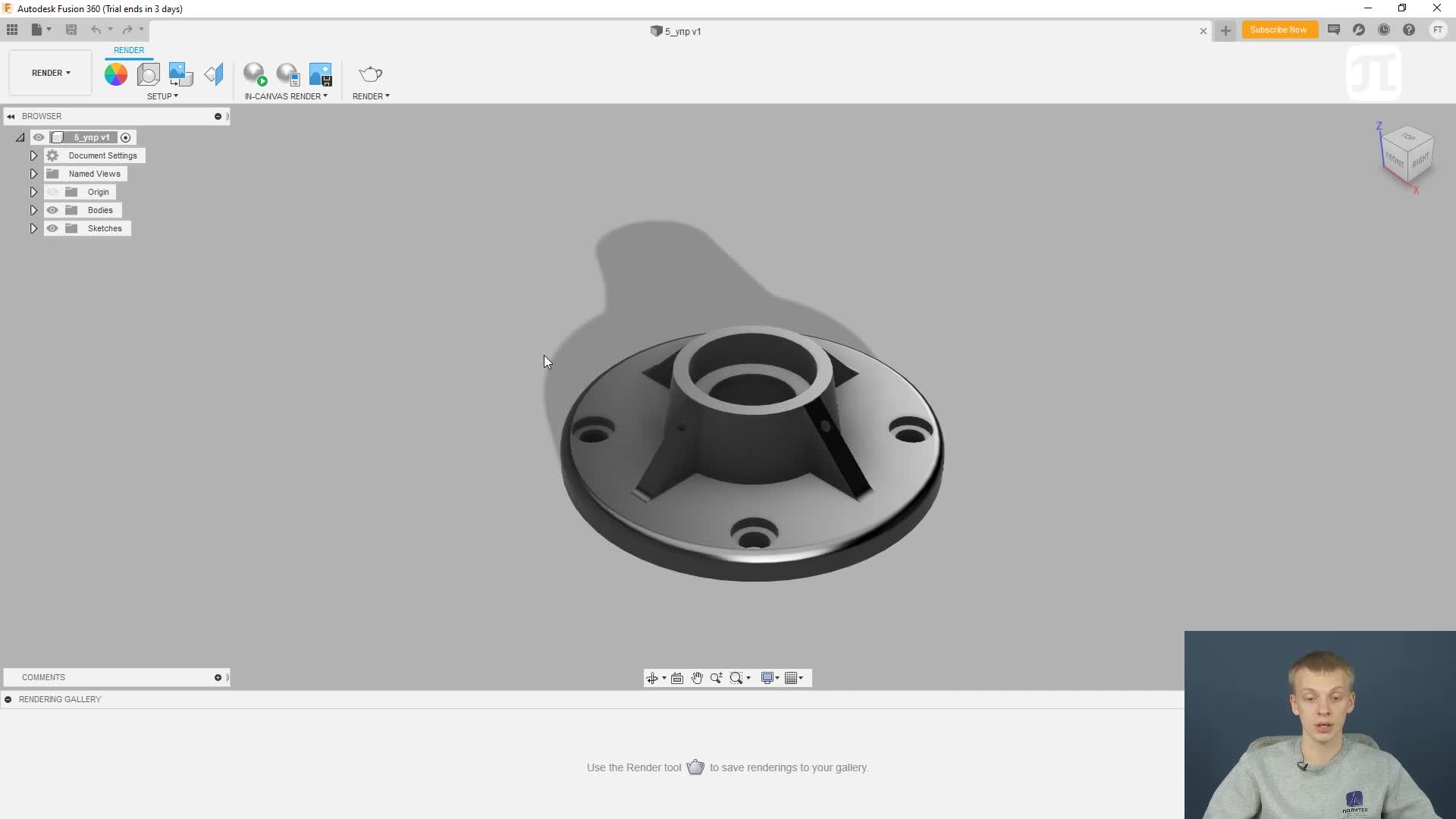The width and height of the screenshot is (1456, 819).
Task: Open the Decal tool in Setup
Action: click(x=180, y=74)
